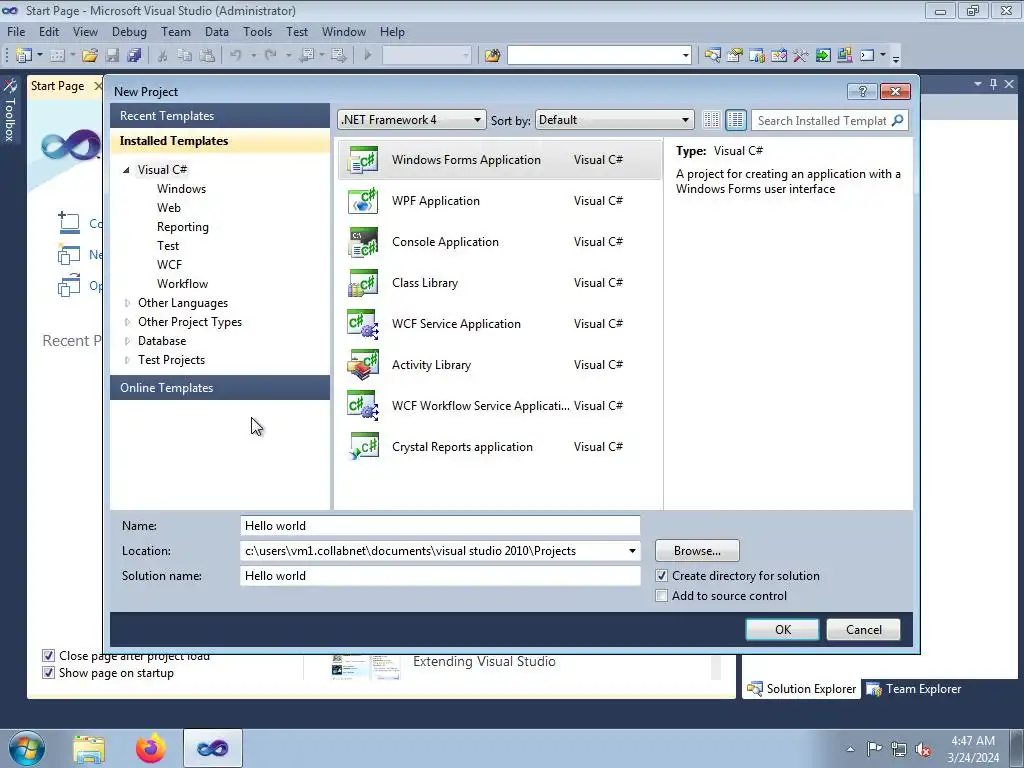Image resolution: width=1024 pixels, height=768 pixels.
Task: Open the toolbar search combo box dropdown
Action: coord(685,56)
